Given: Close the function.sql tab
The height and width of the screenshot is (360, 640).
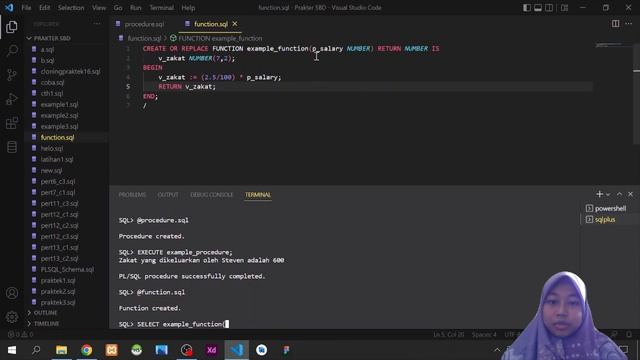Looking at the screenshot, I should pyautogui.click(x=235, y=24).
